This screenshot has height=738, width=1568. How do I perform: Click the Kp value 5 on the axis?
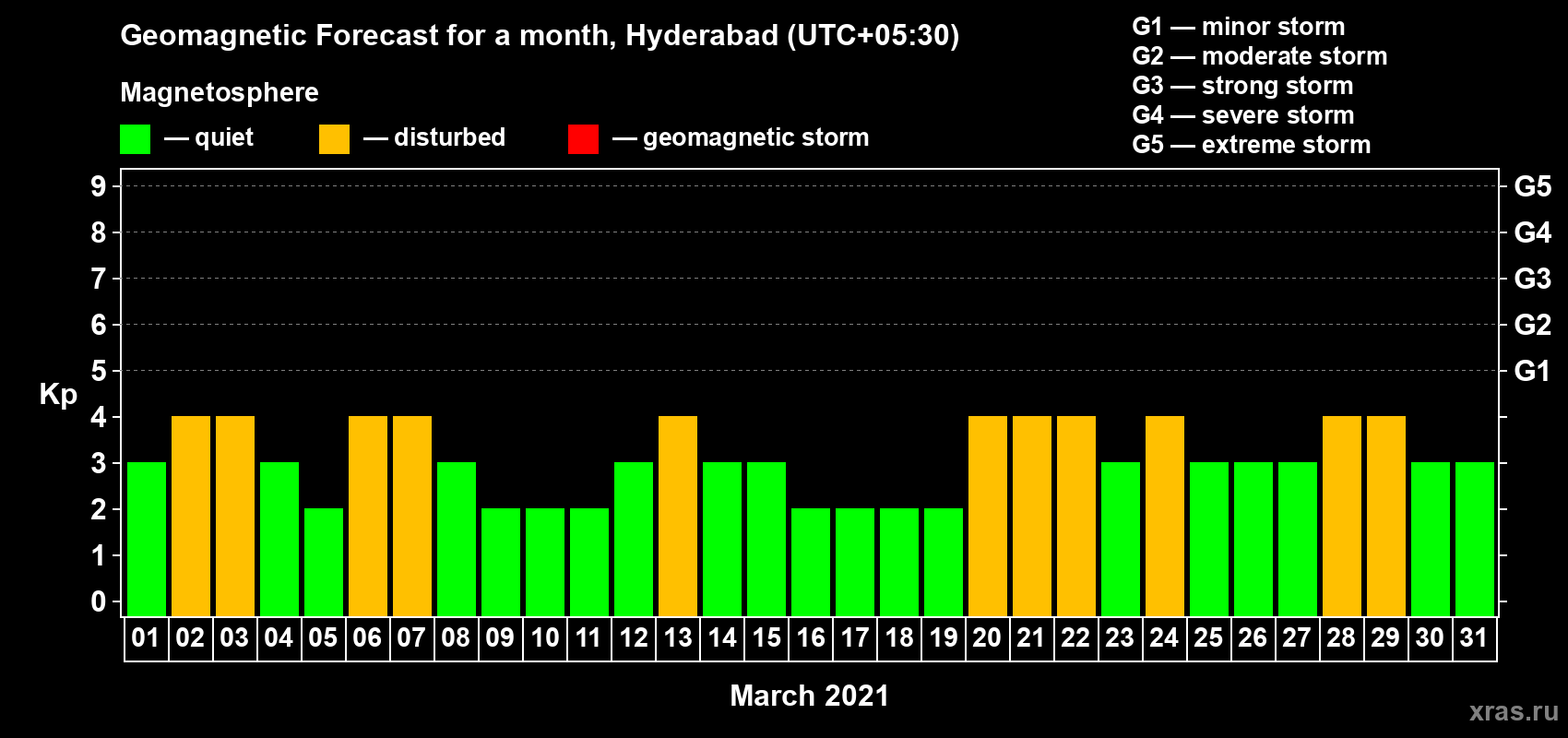coord(99,371)
